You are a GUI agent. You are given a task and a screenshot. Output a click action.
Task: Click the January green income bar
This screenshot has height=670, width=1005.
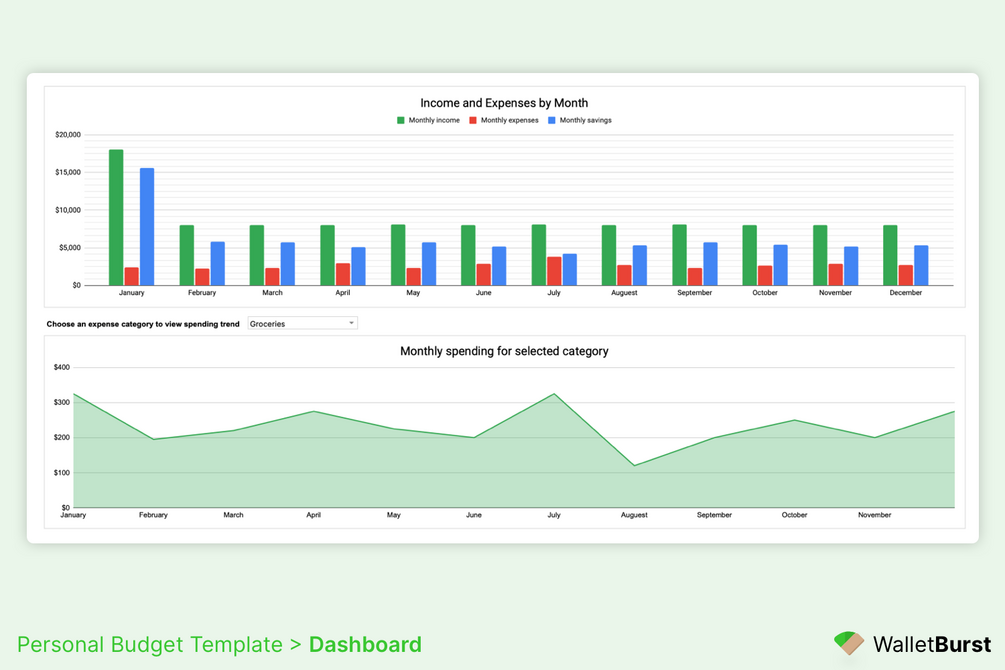116,217
